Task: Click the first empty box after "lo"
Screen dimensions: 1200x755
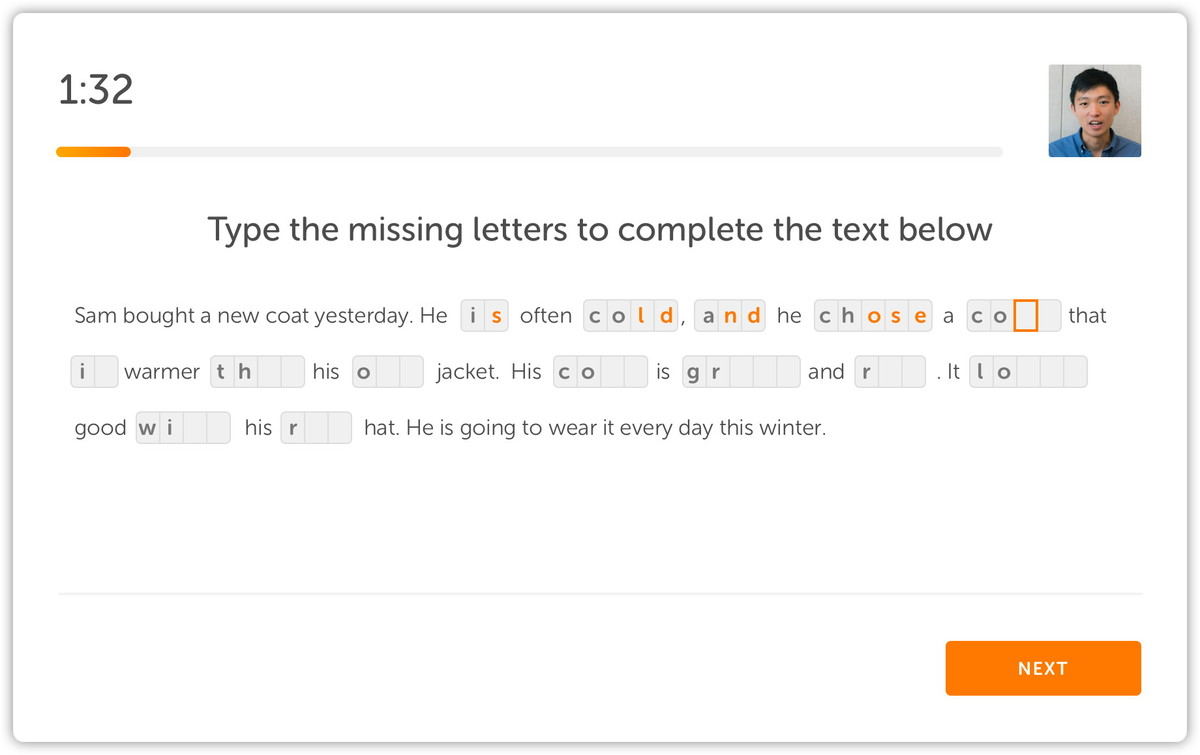Action: coord(1028,372)
